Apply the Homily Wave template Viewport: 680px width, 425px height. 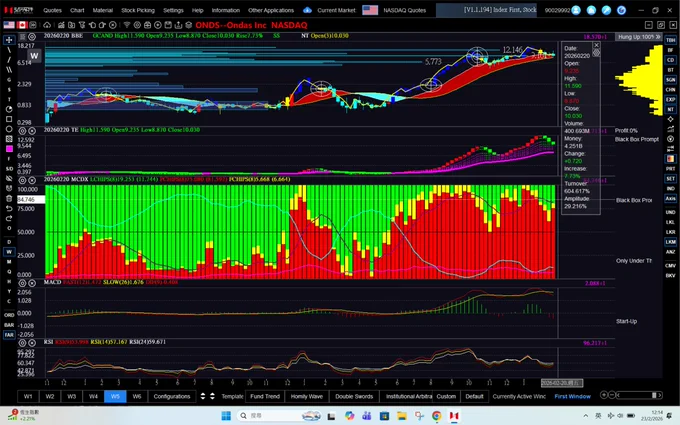point(307,396)
